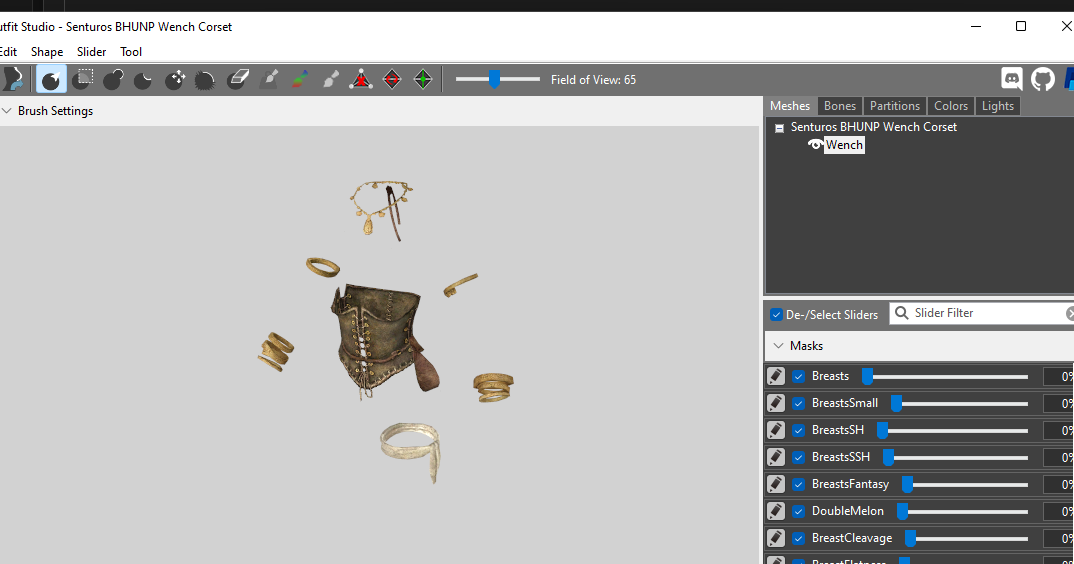Viewport: 1074px width, 564px height.
Task: Switch to the Lights tab
Action: pyautogui.click(x=997, y=106)
